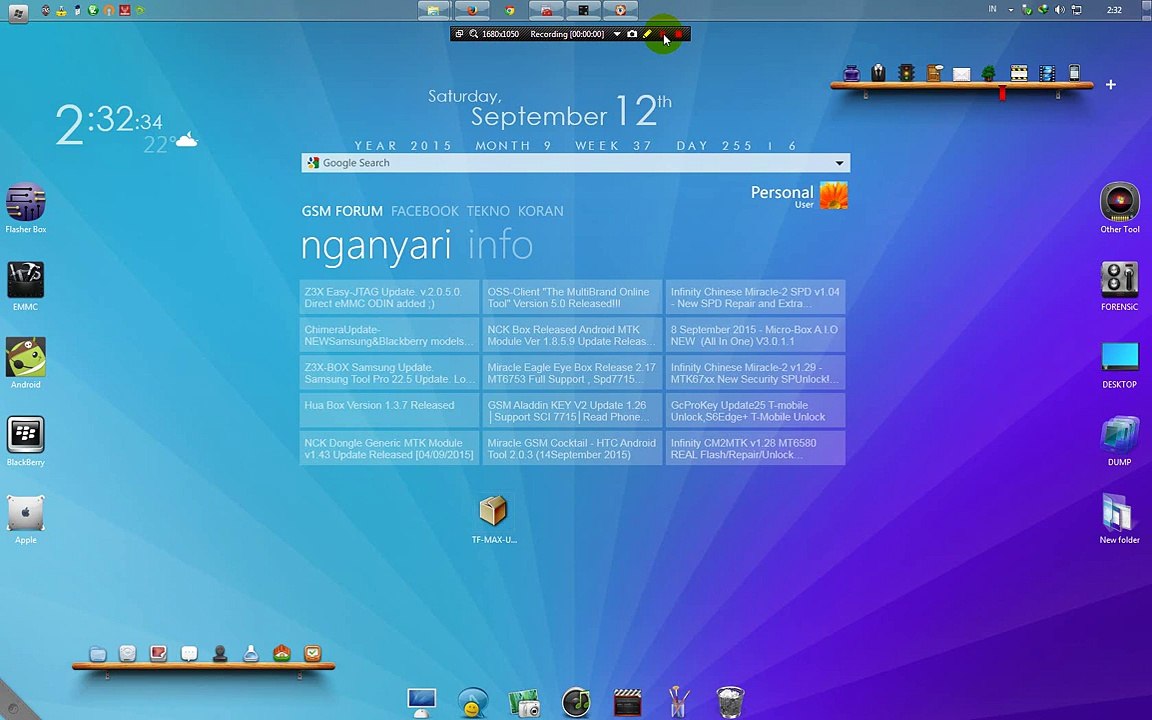Click the bonsai tree icon on top shelf
The height and width of the screenshot is (720, 1152).
coord(989,73)
